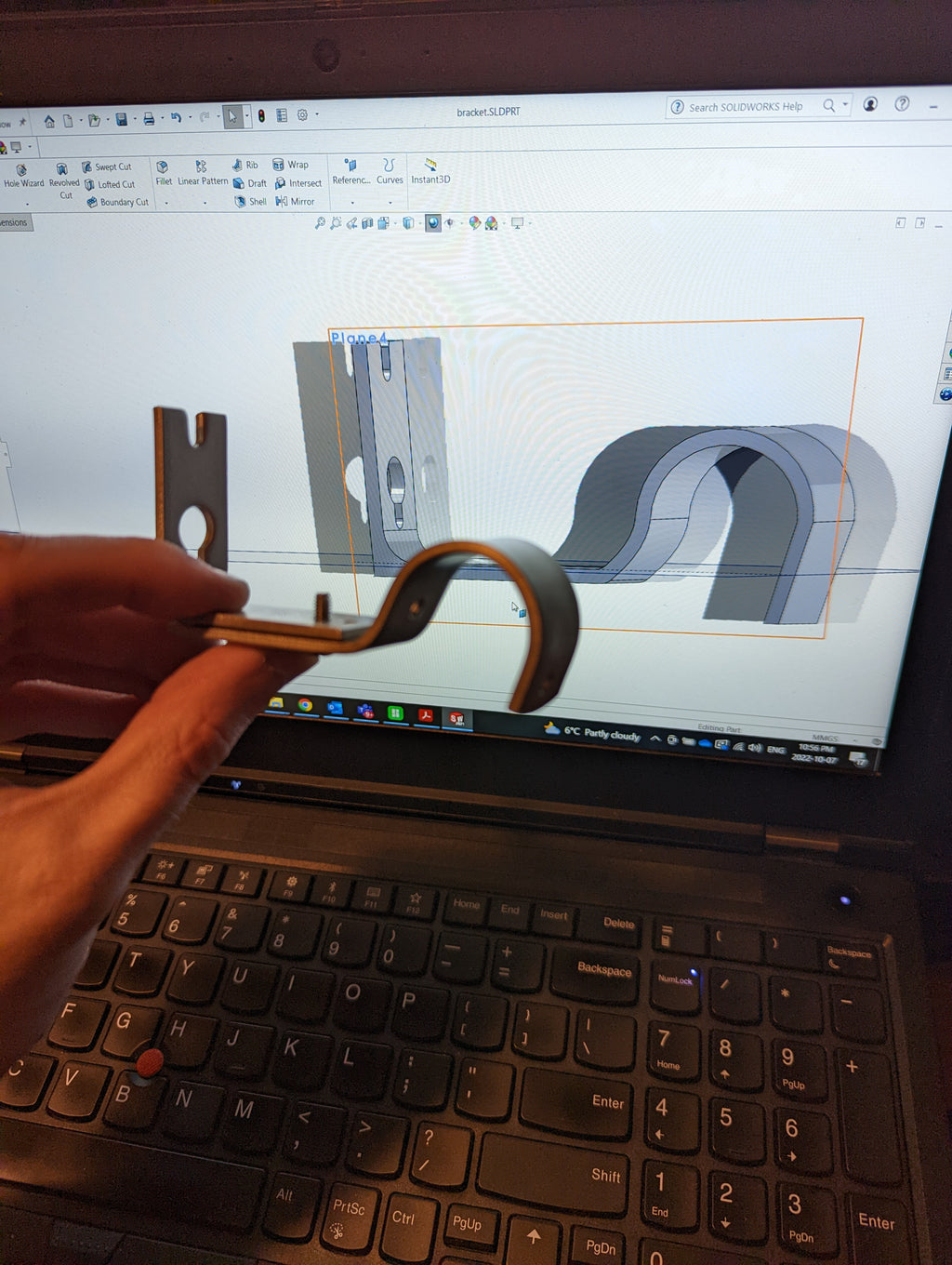Open the search type dropdown arrow
Screen dimensions: 952x1265
click(845, 105)
